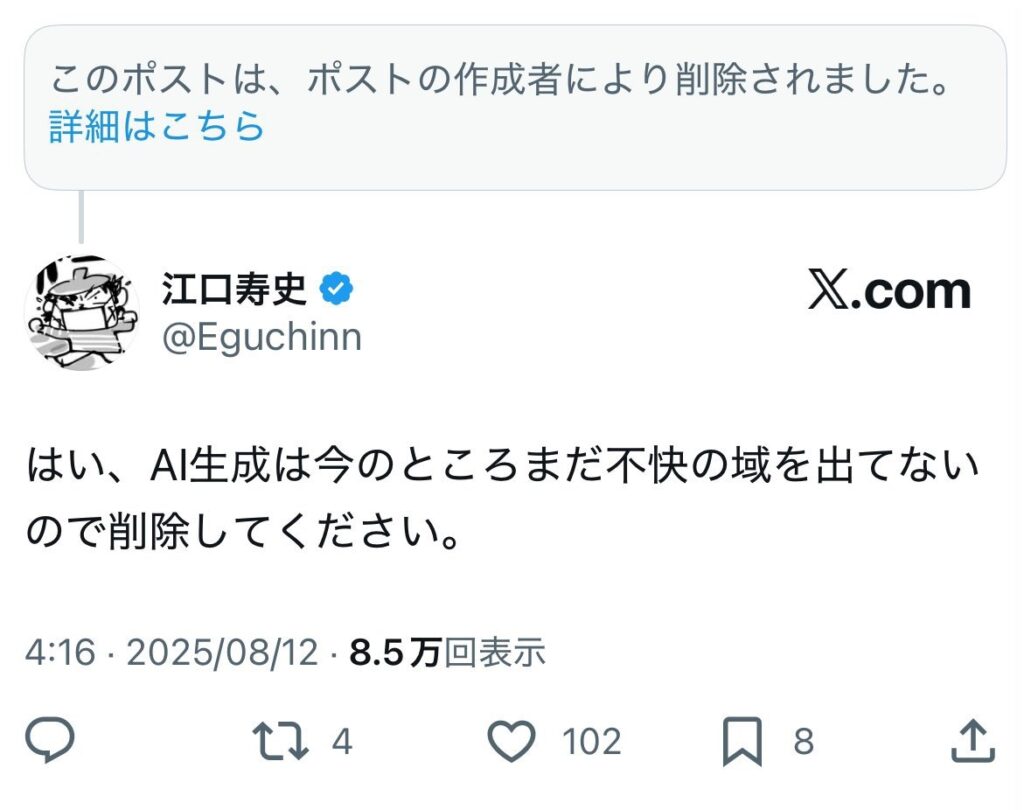Click the repost count number 4
This screenshot has height=810, width=1024.
tap(340, 740)
